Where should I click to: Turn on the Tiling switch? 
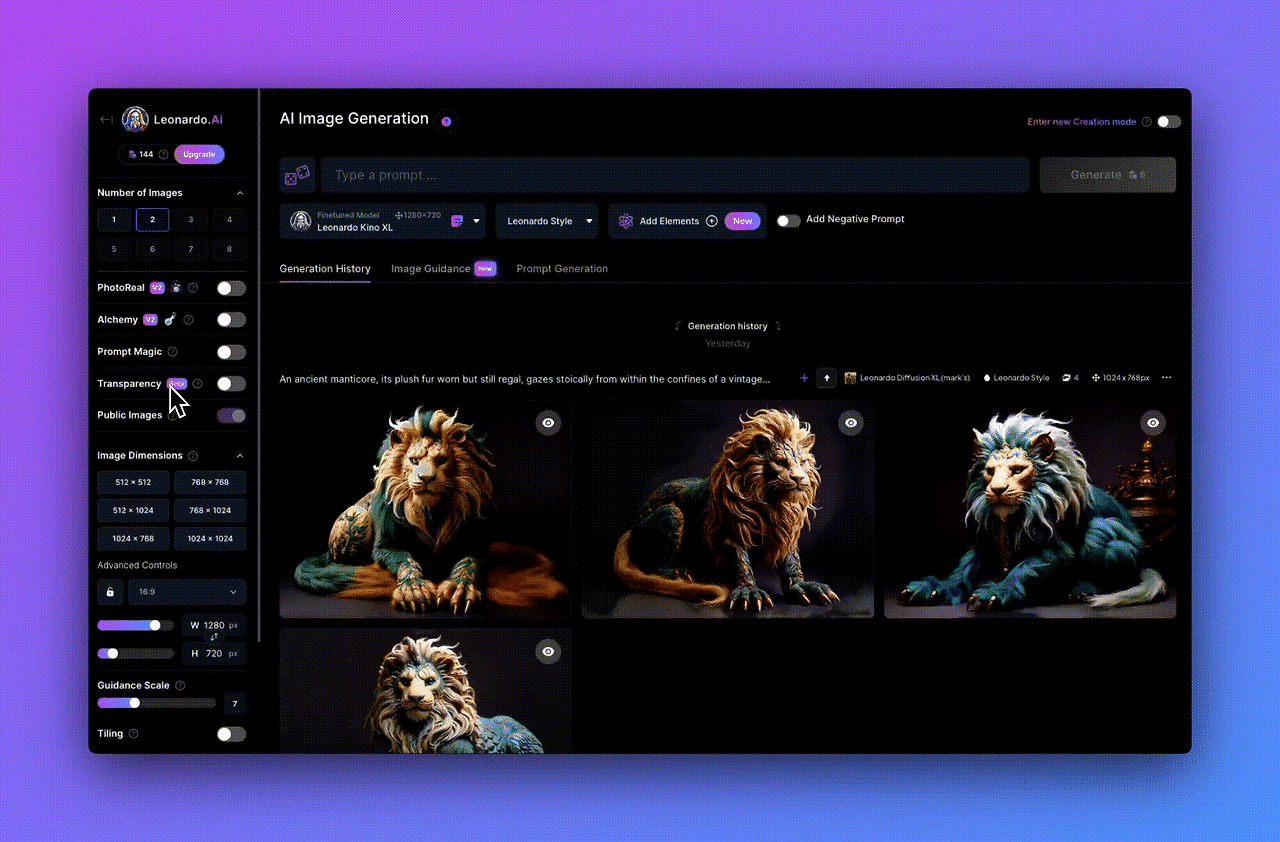[x=231, y=734]
